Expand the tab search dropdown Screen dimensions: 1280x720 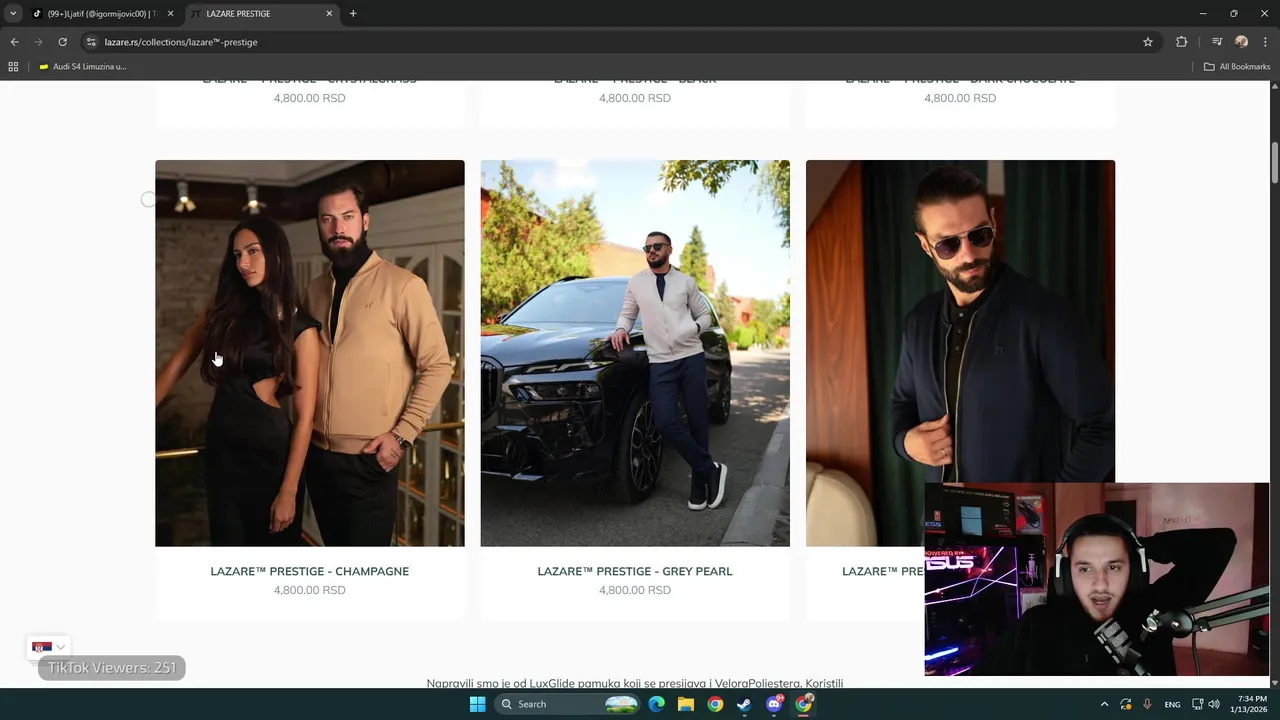(13, 14)
